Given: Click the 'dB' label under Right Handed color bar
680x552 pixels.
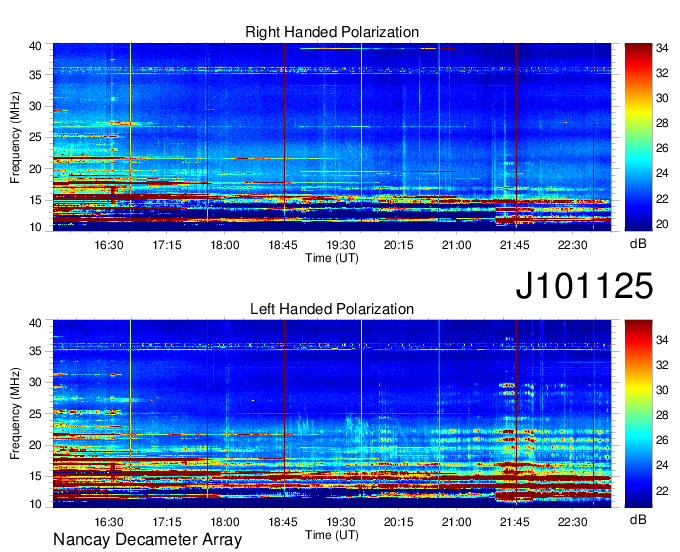Looking at the screenshot, I should (x=638, y=244).
